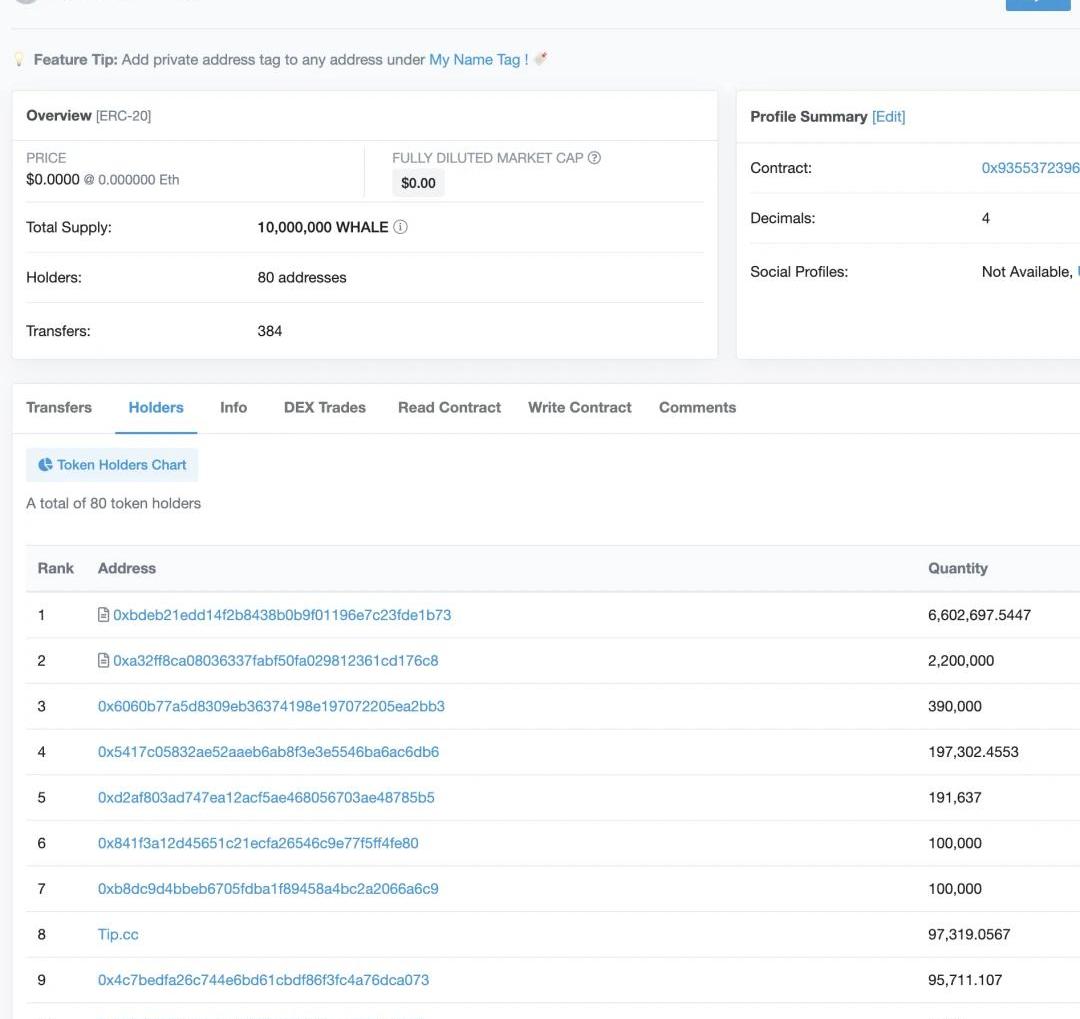Image resolution: width=1080 pixels, height=1019 pixels.
Task: Click the total supply info icon
Action: 401,227
